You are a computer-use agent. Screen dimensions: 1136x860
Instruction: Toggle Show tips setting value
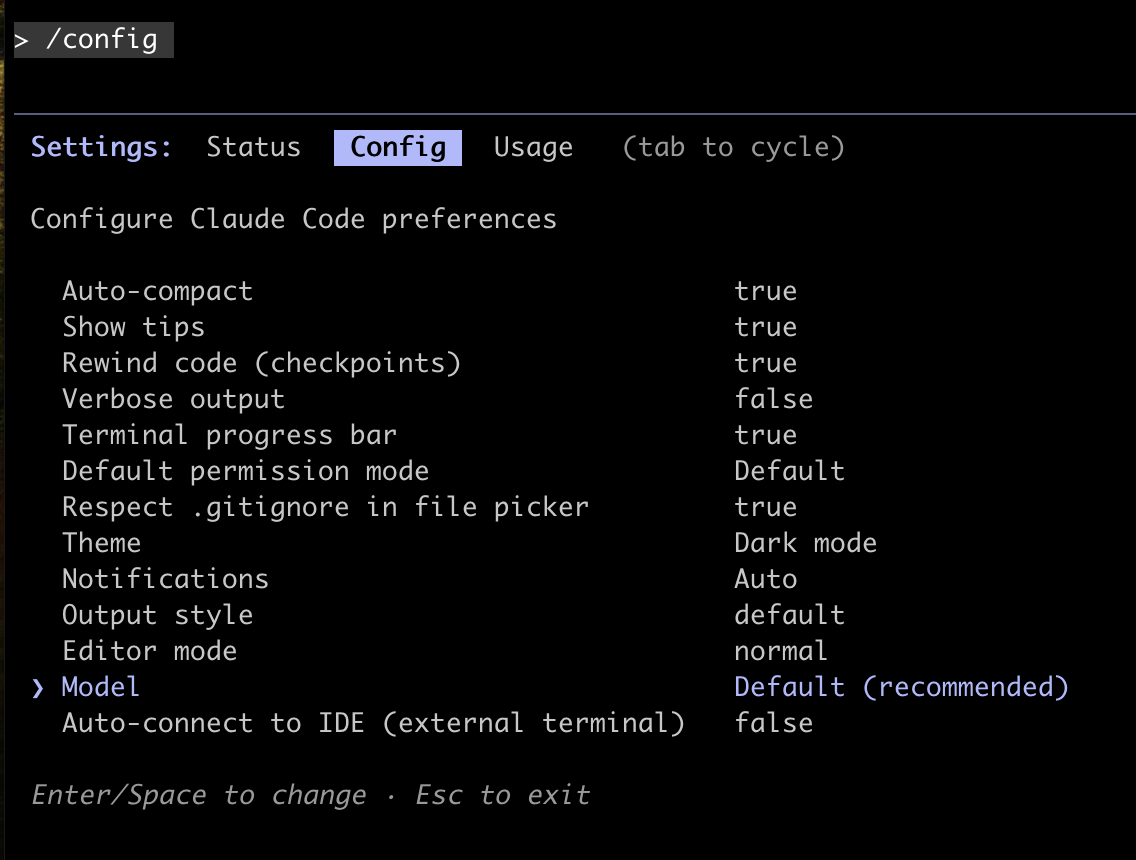[765, 327]
